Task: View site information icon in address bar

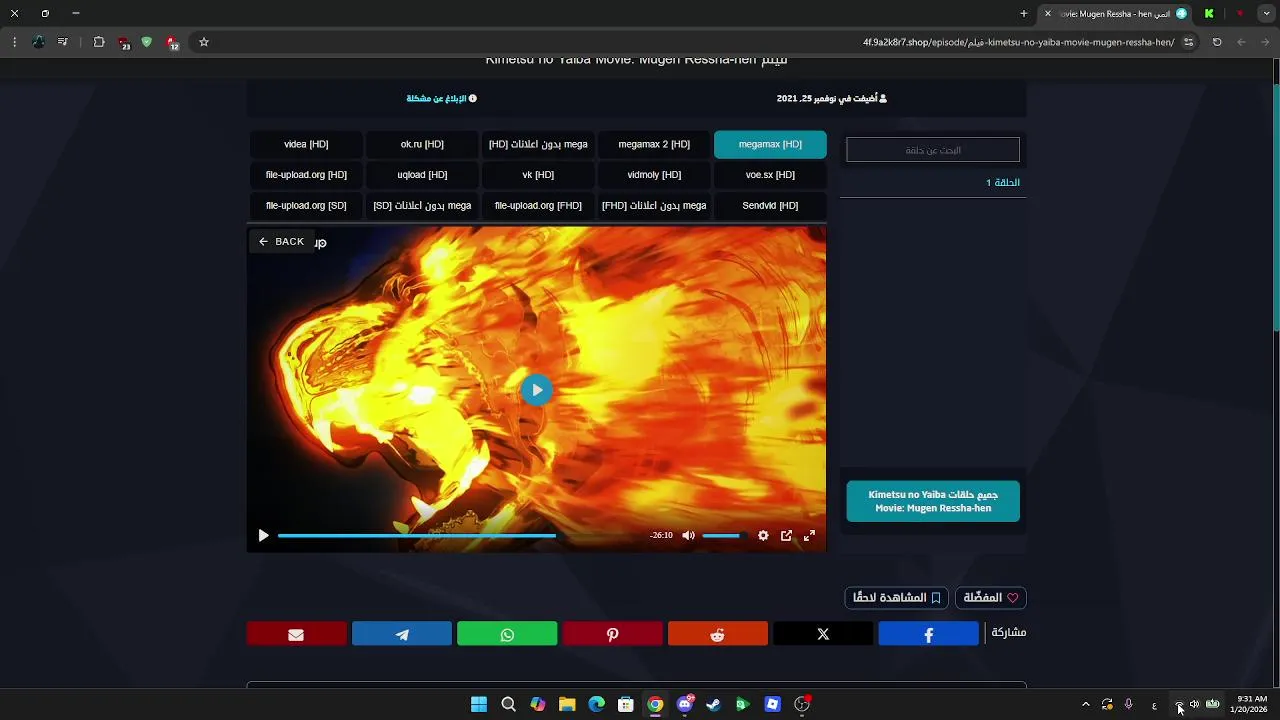Action: pos(1188,42)
